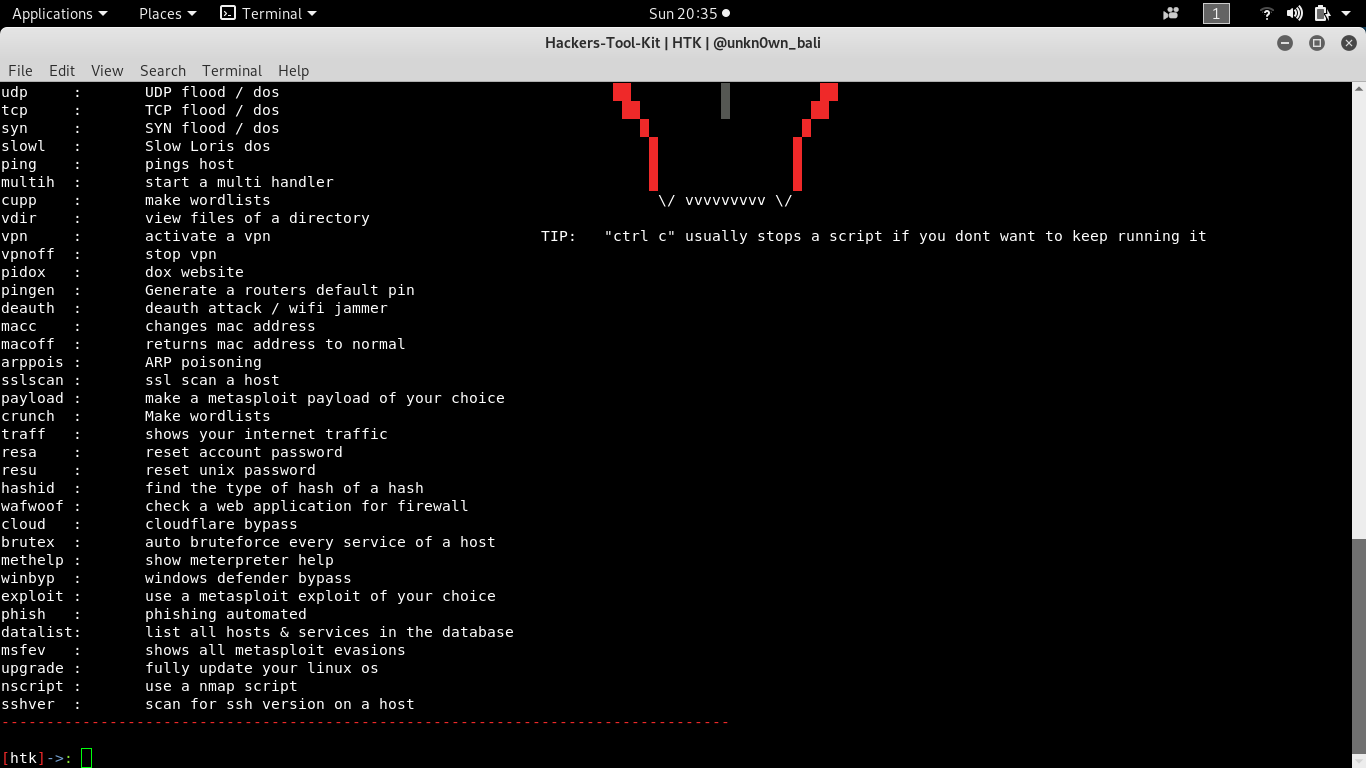Click the 'activate a vpn' description
This screenshot has height=768, width=1366.
click(x=208, y=236)
